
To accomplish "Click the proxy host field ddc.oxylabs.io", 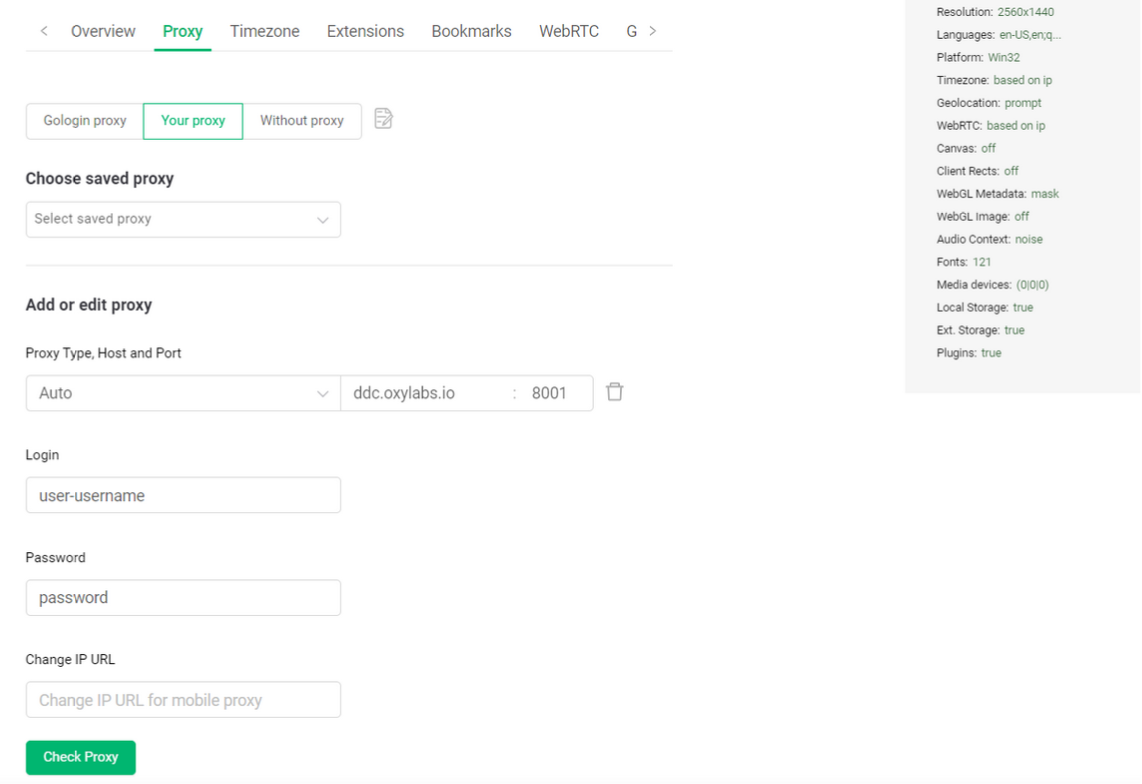I will (425, 393).
